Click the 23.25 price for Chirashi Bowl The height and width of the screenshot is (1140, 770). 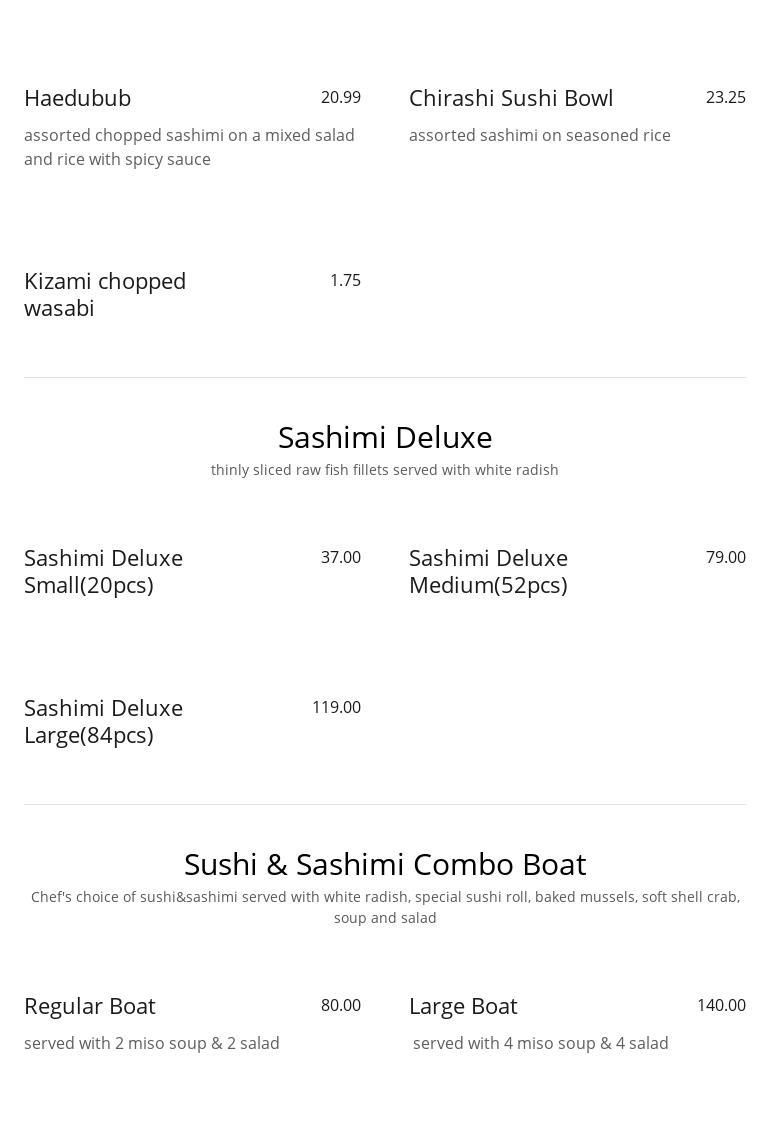click(x=725, y=98)
